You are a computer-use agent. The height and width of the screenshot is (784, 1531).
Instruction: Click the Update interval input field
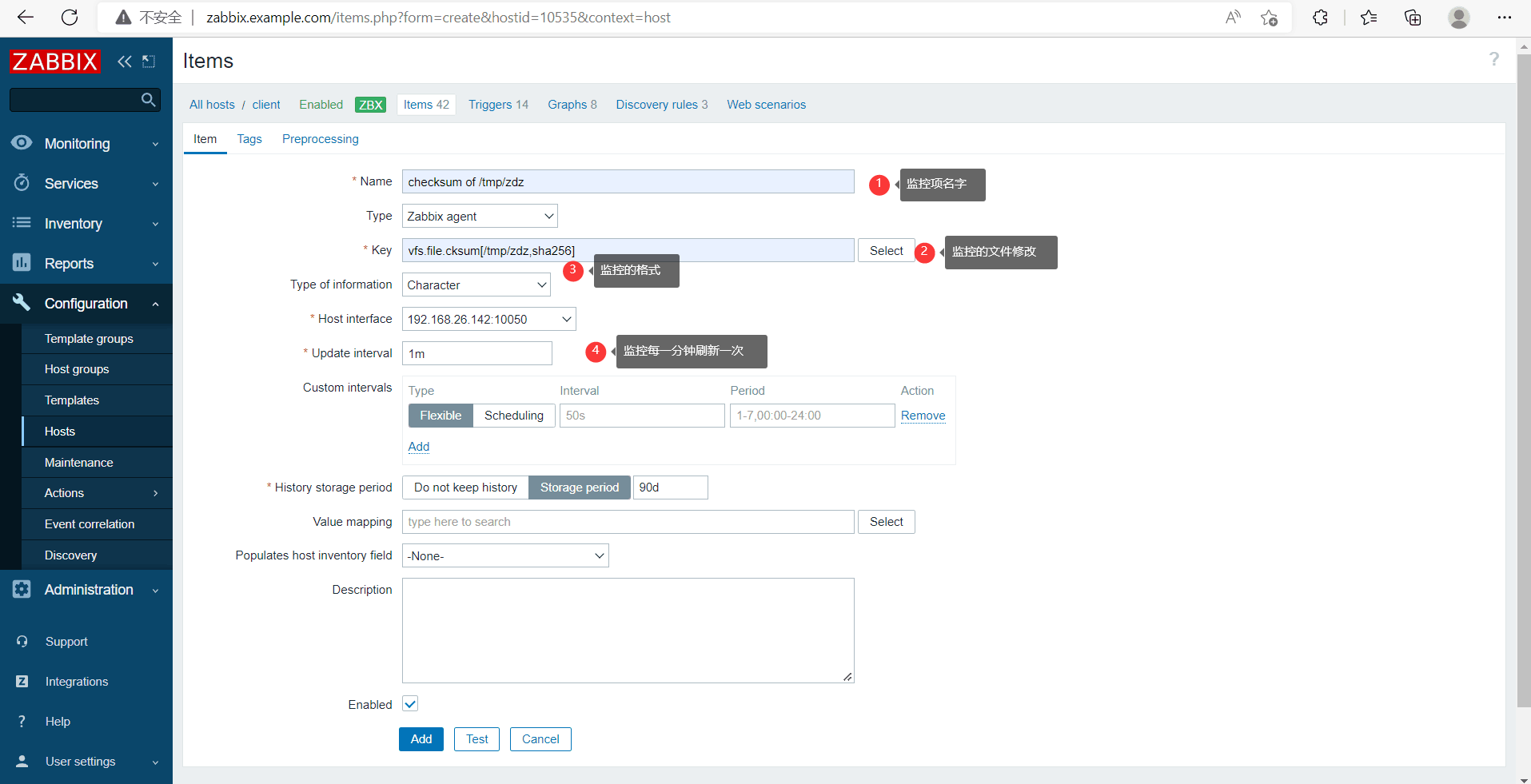(476, 353)
